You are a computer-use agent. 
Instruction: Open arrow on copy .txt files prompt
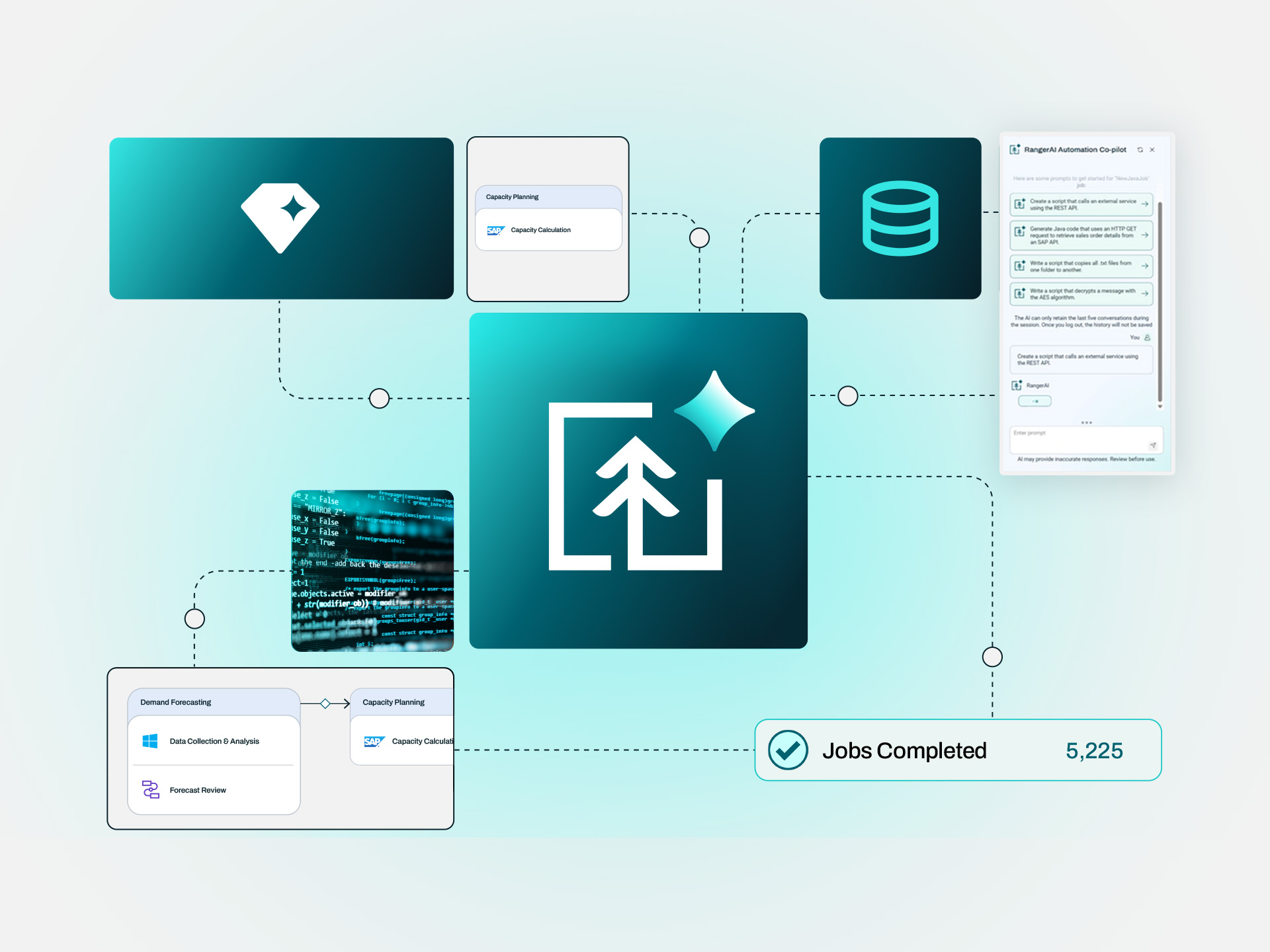point(1144,266)
